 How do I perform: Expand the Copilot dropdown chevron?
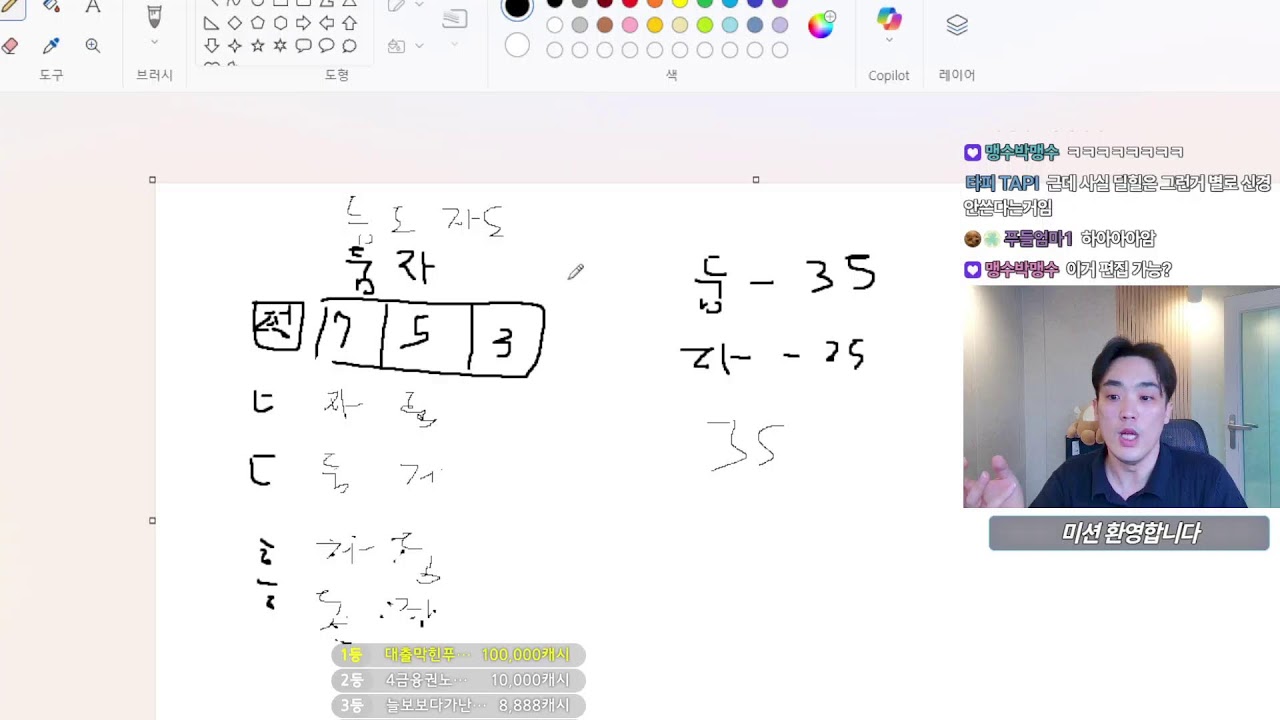tap(889, 41)
